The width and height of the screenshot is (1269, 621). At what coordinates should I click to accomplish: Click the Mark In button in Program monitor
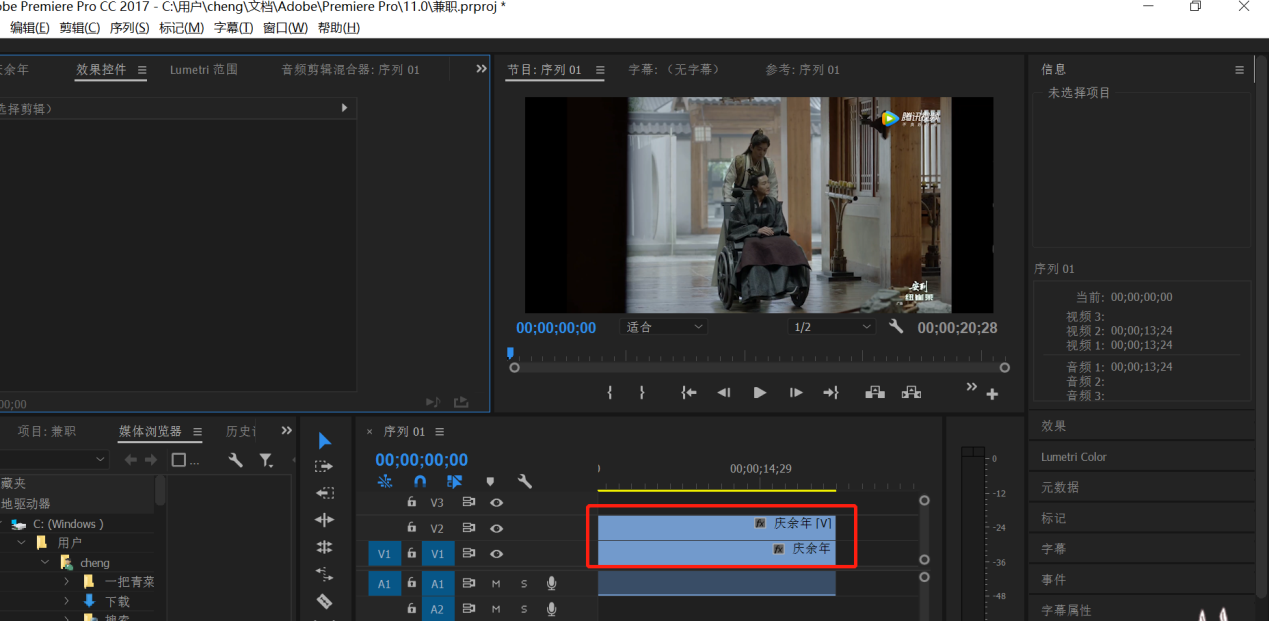pyautogui.click(x=609, y=393)
